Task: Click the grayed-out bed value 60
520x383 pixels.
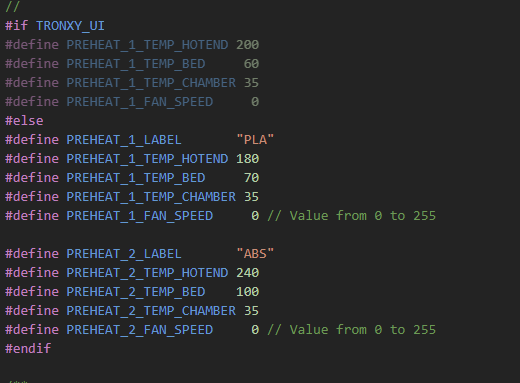Action: tap(252, 64)
